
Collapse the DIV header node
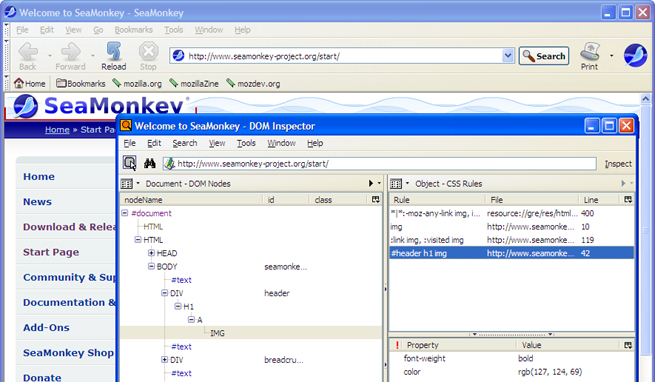point(165,293)
